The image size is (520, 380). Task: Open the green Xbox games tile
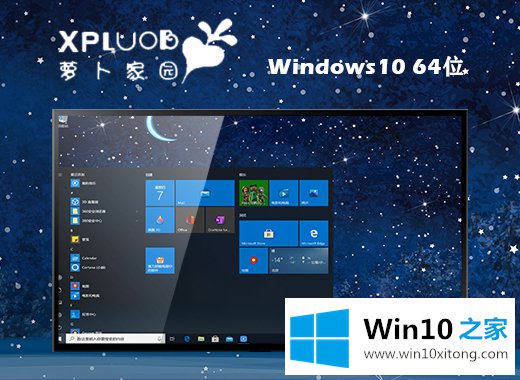pyautogui.click(x=253, y=193)
